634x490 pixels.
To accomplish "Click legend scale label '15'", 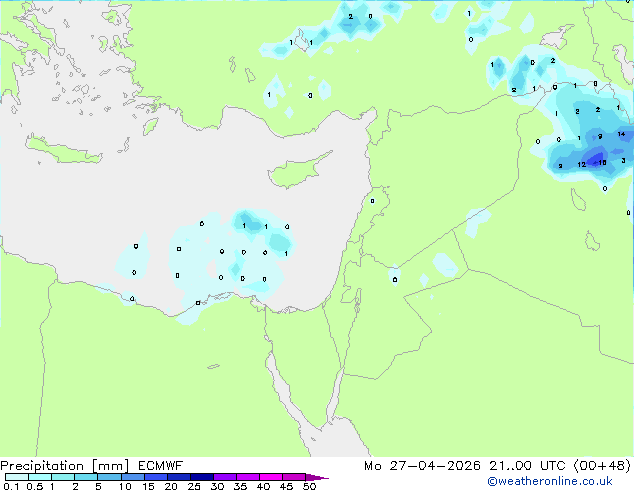I will click(x=148, y=486).
